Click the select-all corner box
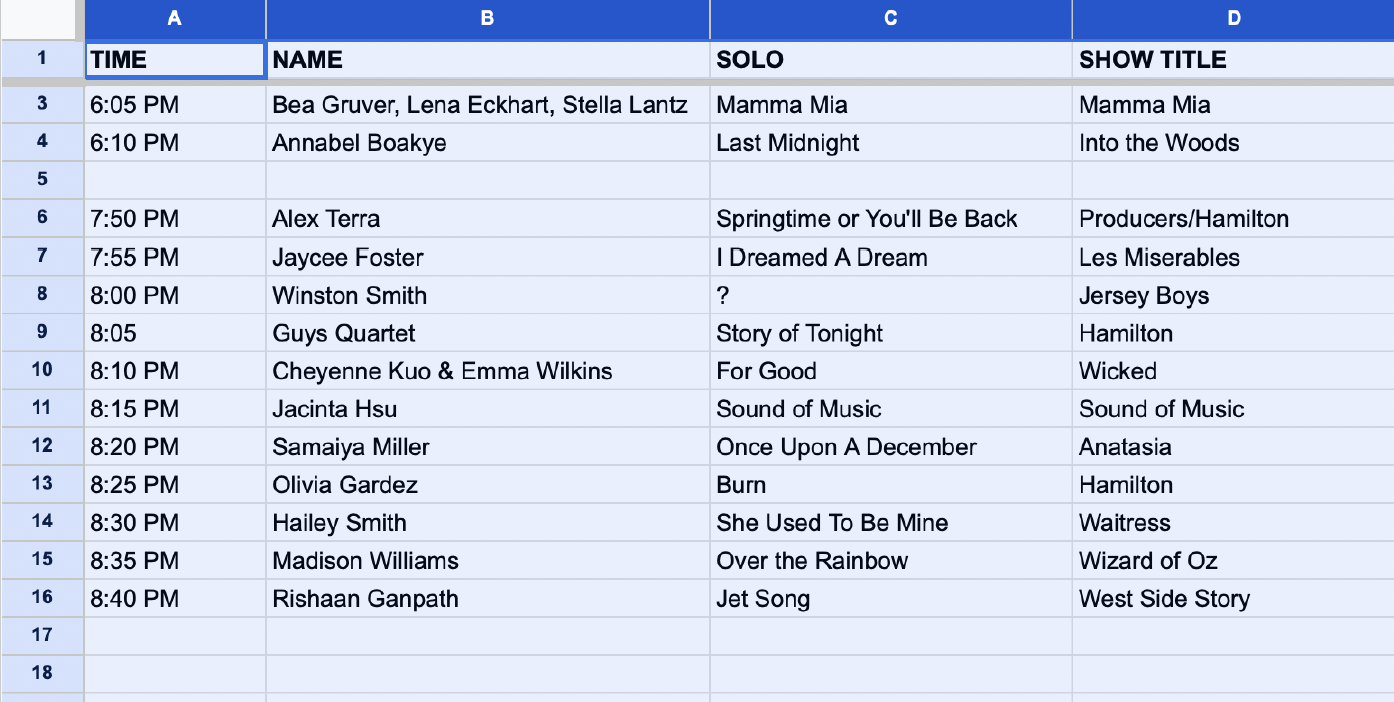 point(42,18)
